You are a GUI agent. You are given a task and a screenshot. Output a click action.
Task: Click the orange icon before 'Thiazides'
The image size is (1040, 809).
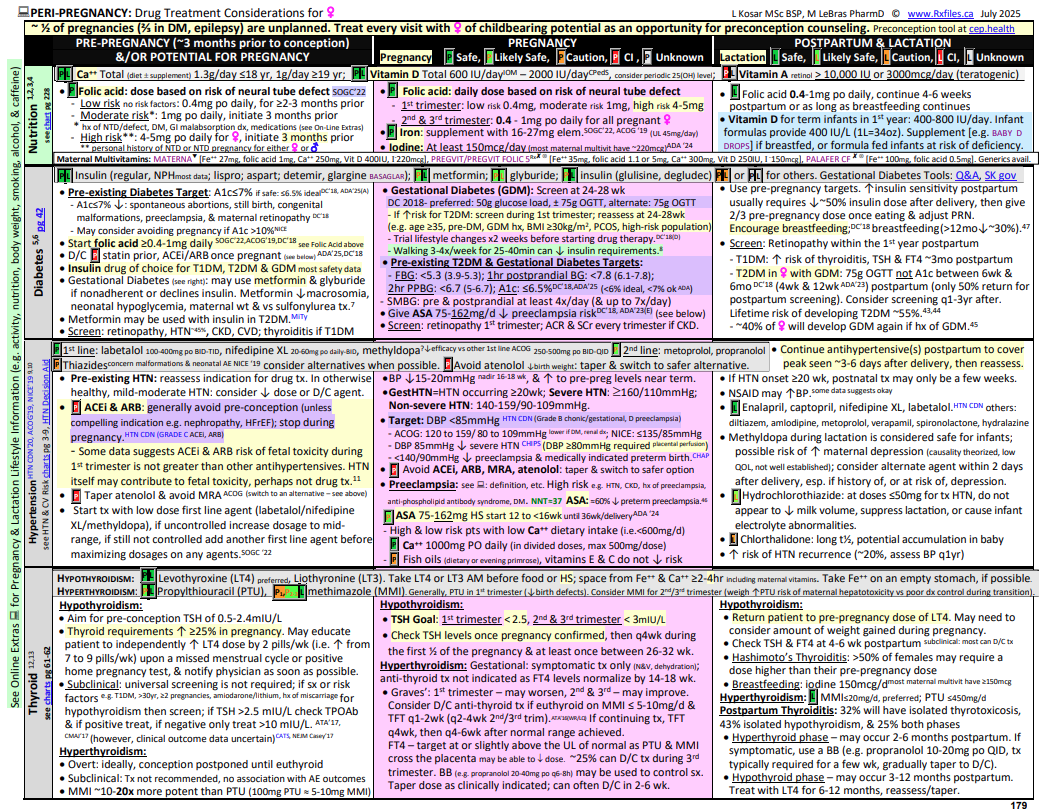[57, 365]
